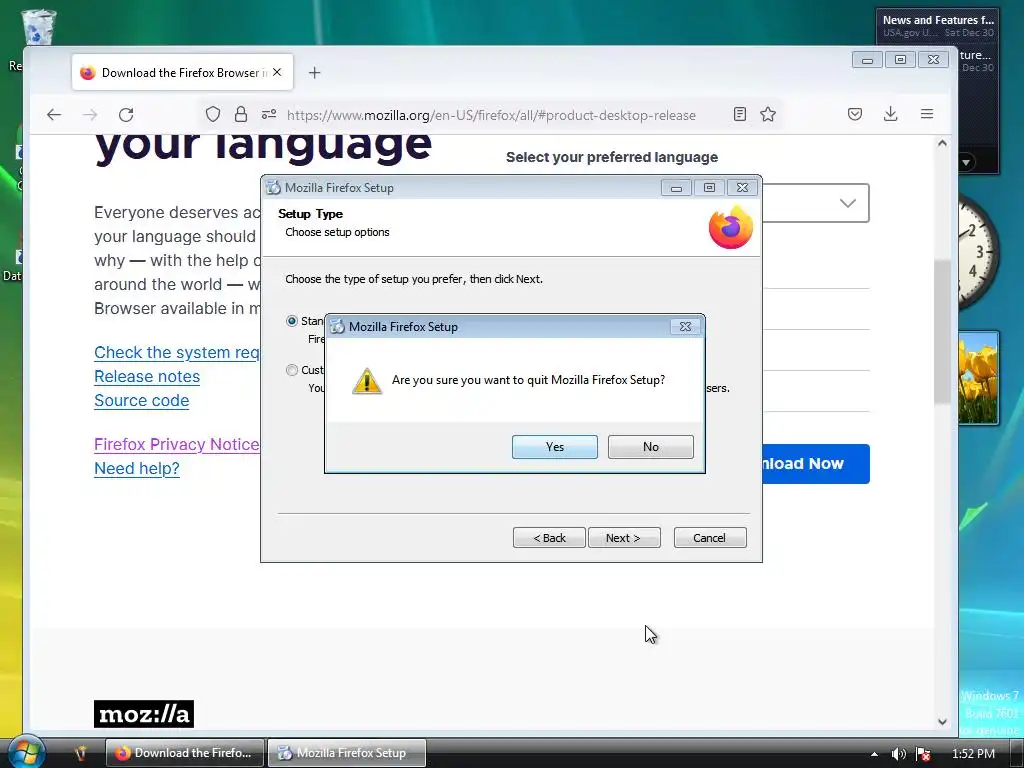This screenshot has width=1024, height=768.
Task: Click the browser forward arrow
Action: click(90, 115)
